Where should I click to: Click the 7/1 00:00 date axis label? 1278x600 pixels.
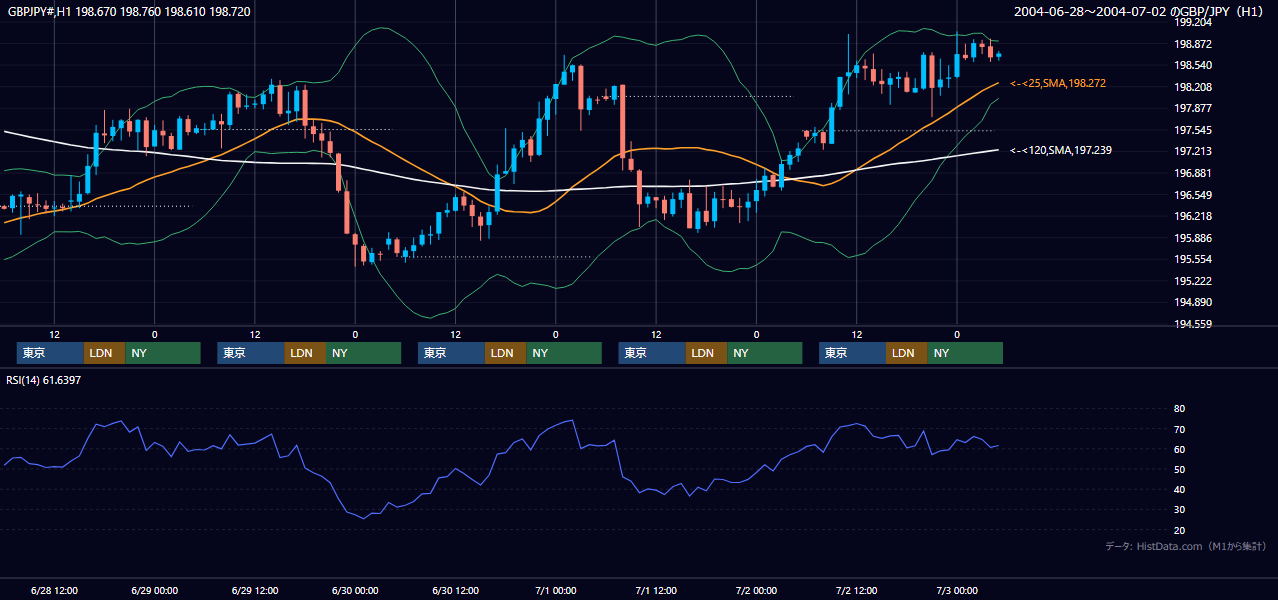pos(555,590)
